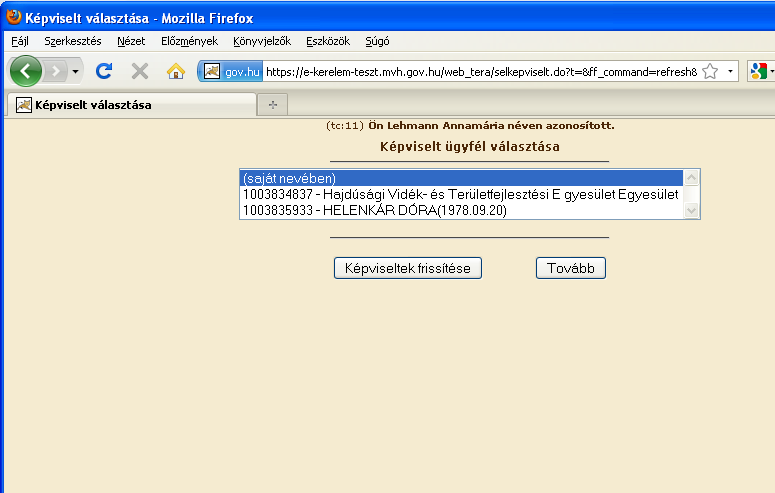Open a new tab with the plus button
This screenshot has height=493, width=775.
[273, 105]
